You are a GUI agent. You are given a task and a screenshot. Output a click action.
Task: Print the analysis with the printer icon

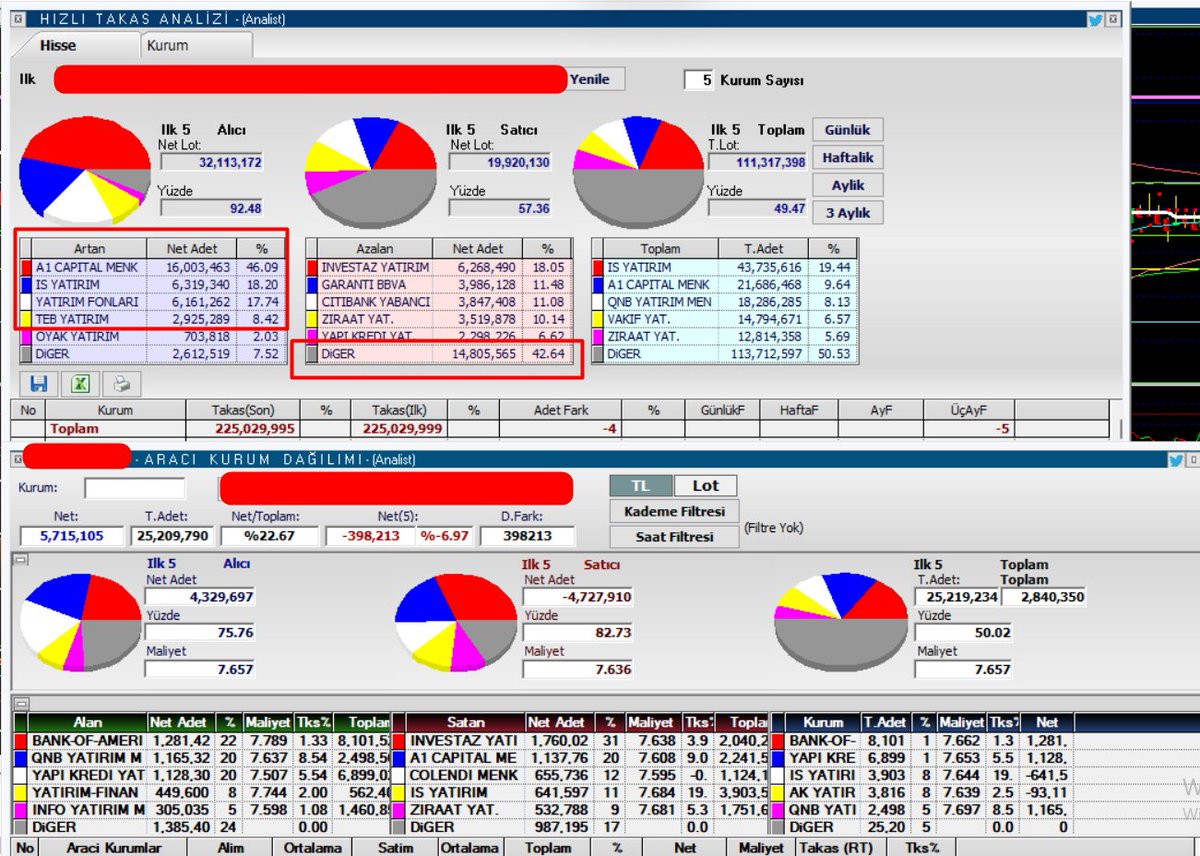point(120,383)
